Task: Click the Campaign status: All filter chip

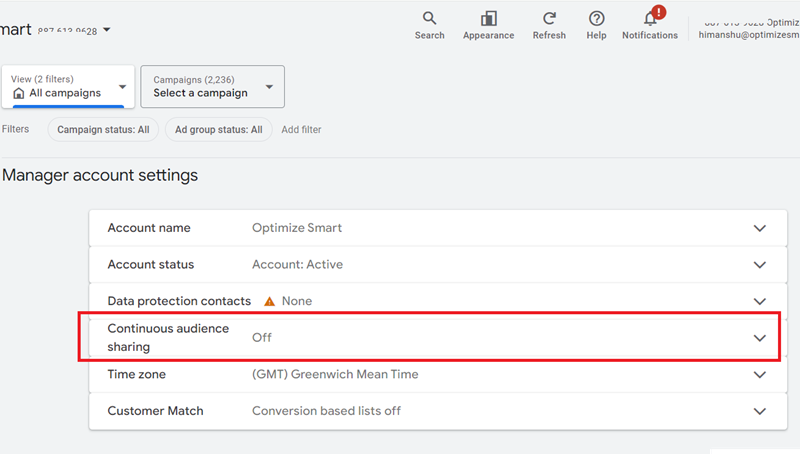Action: point(103,129)
